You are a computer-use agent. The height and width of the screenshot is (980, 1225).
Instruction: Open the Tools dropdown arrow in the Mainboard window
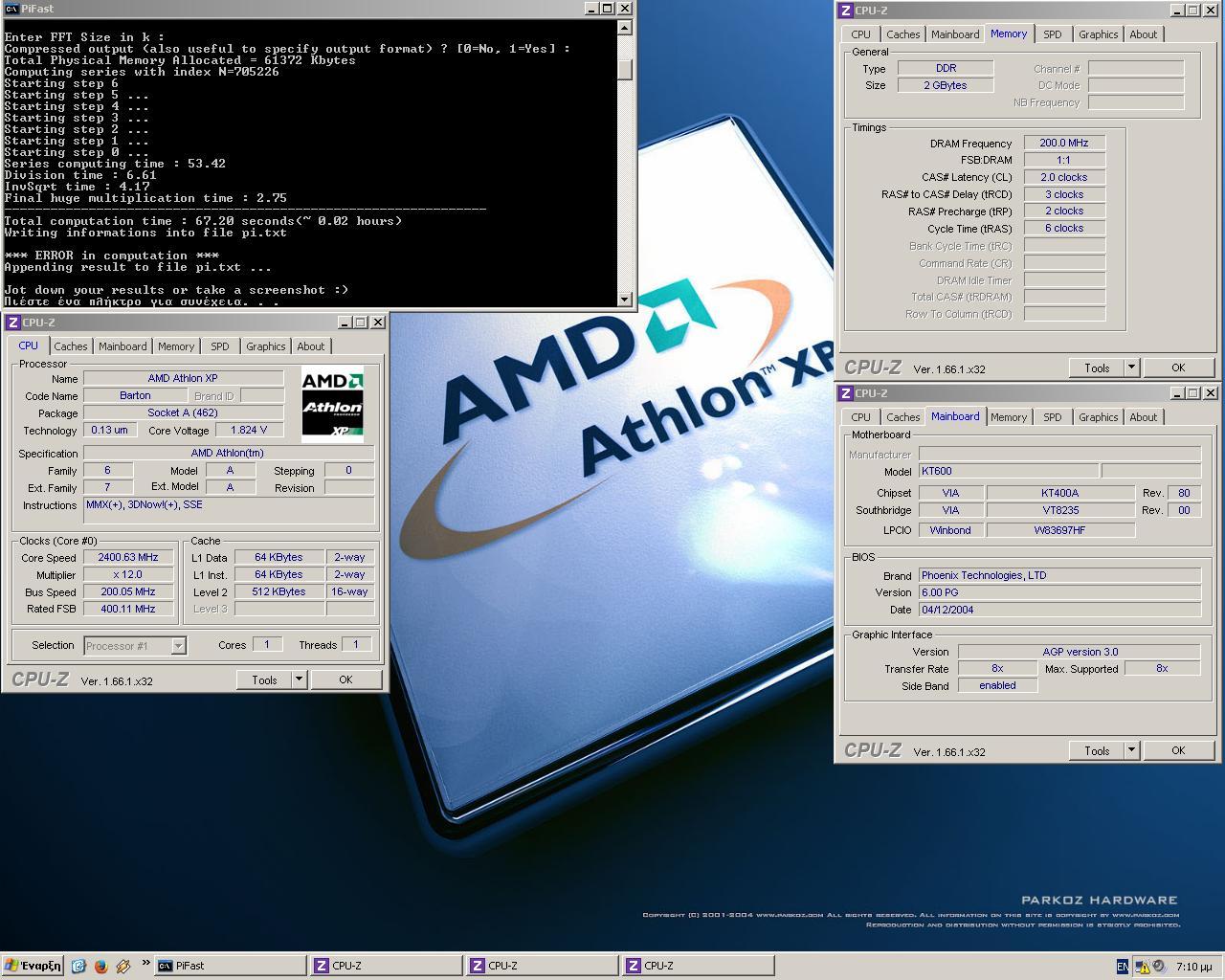(x=1131, y=750)
